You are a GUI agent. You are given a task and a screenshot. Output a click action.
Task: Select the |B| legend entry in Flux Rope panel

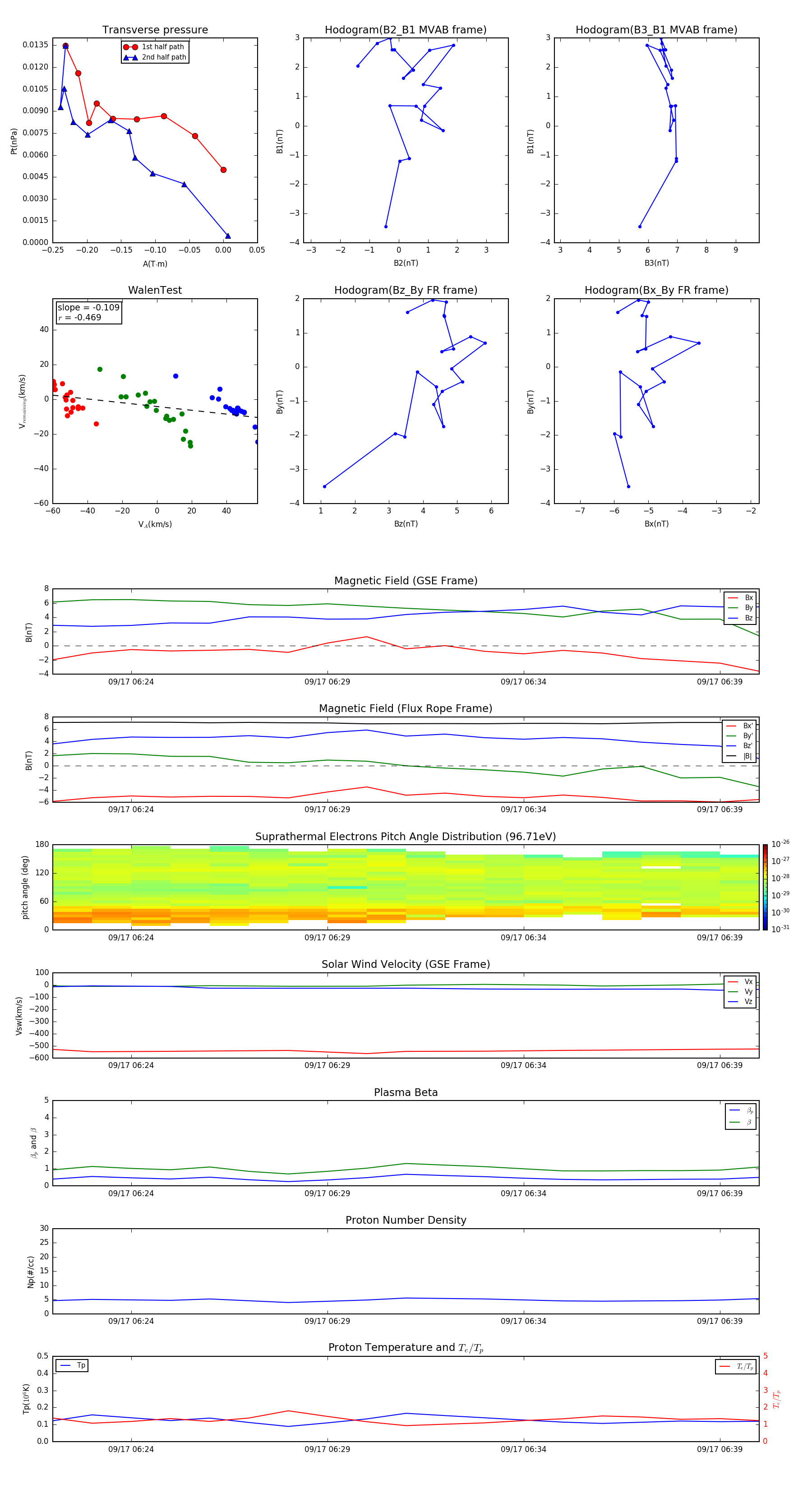[740, 756]
